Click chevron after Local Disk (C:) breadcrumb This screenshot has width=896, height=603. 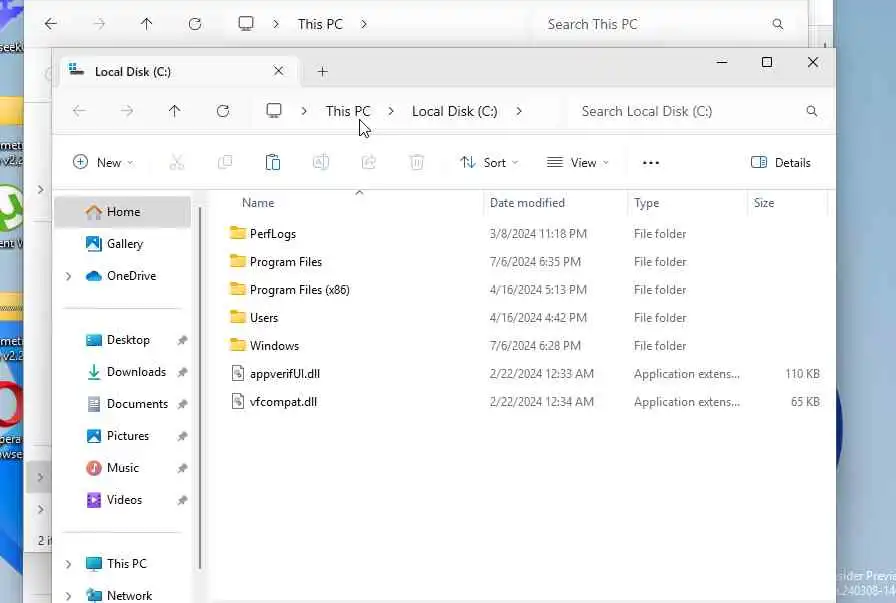click(x=519, y=111)
